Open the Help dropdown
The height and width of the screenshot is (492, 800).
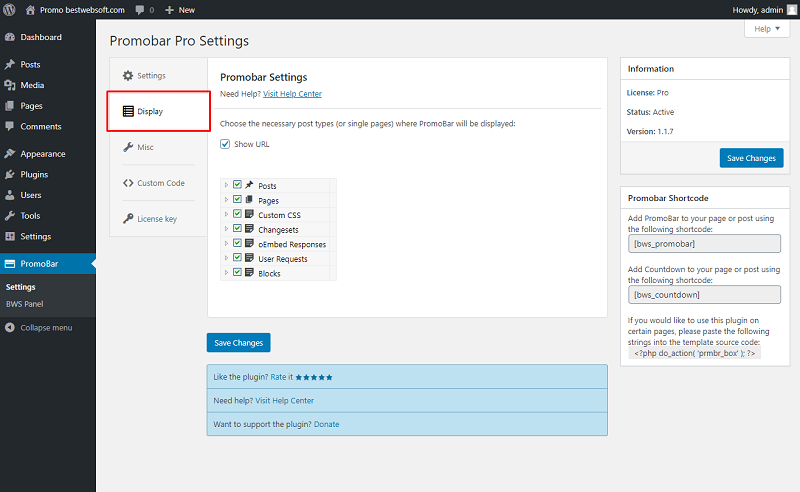coord(767,29)
